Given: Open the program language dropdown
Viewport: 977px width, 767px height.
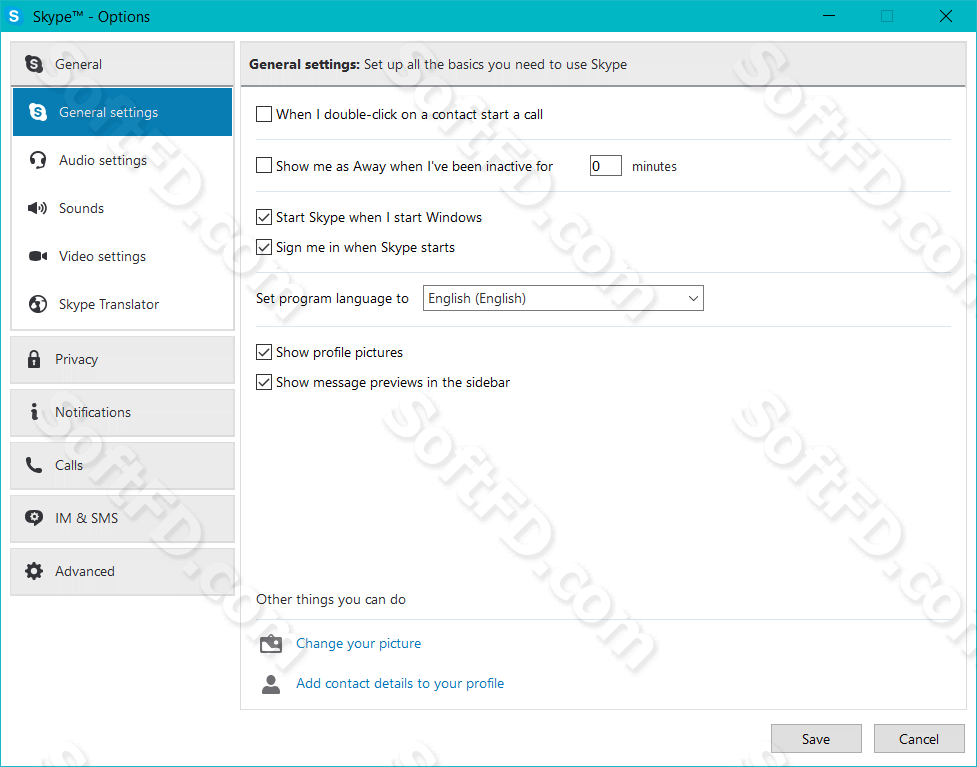Looking at the screenshot, I should (563, 298).
